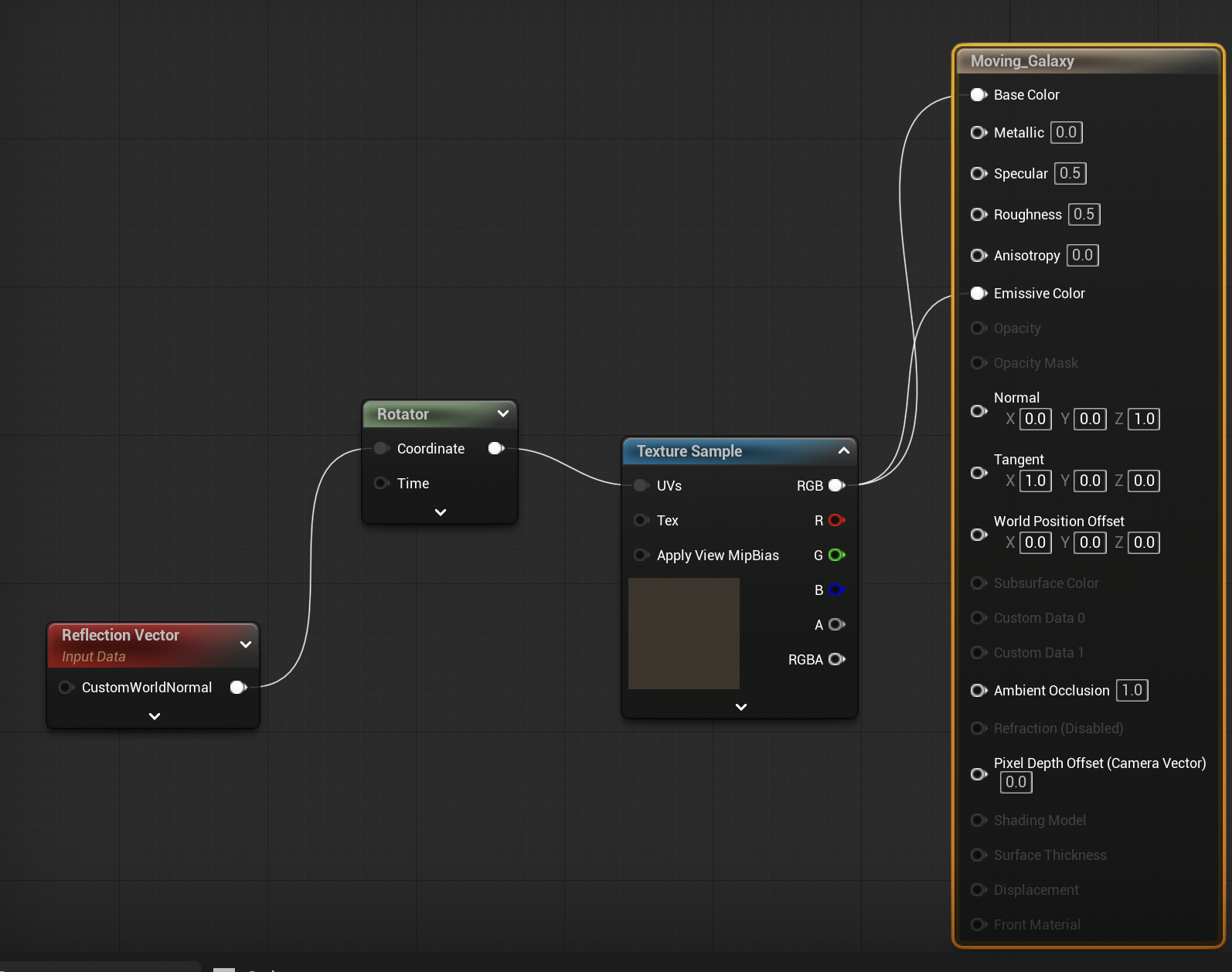Viewport: 1232px width, 972px height.
Task: Expand the Rotator node header chevron
Action: [x=503, y=414]
